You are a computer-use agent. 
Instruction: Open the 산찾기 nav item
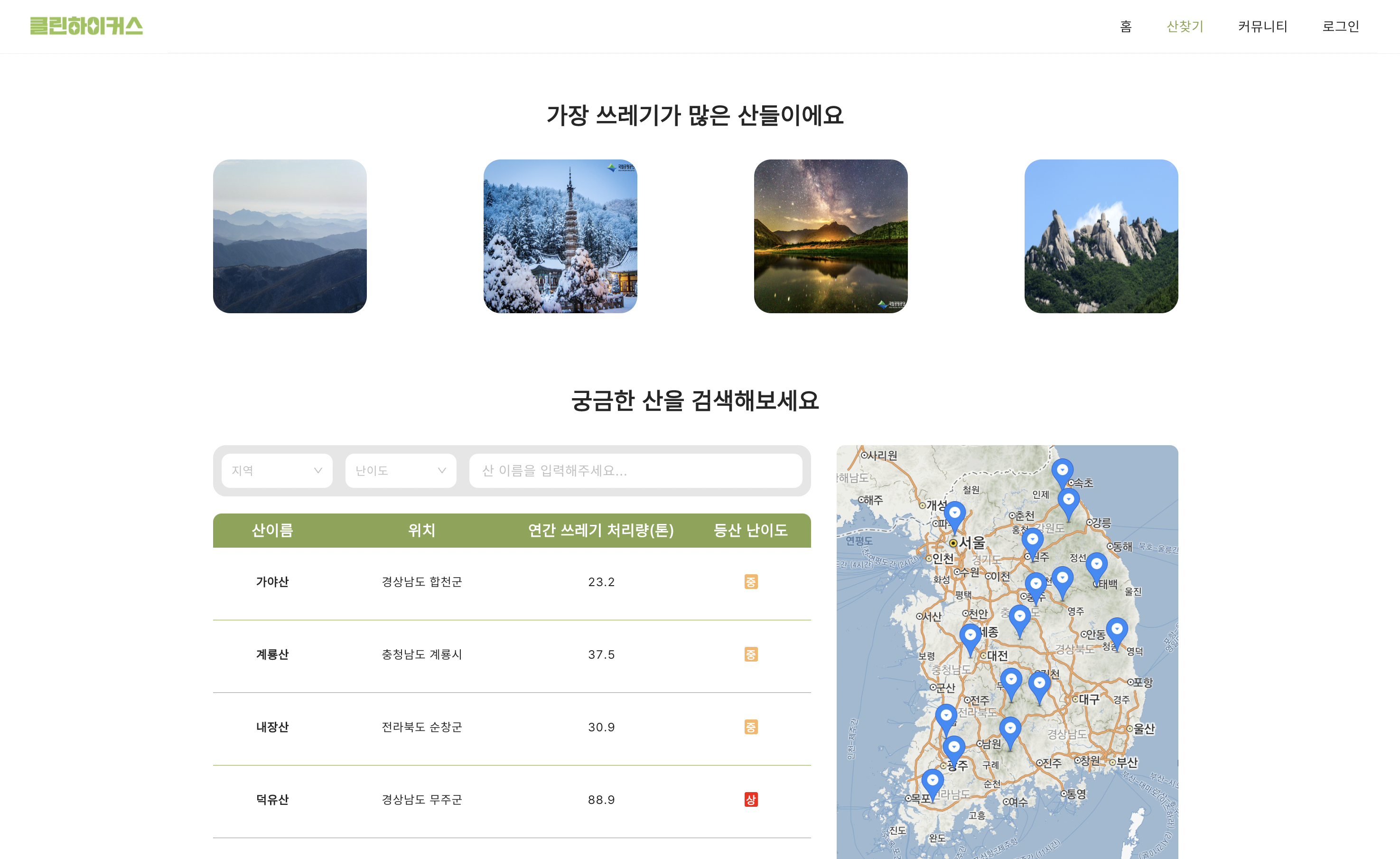(1185, 26)
